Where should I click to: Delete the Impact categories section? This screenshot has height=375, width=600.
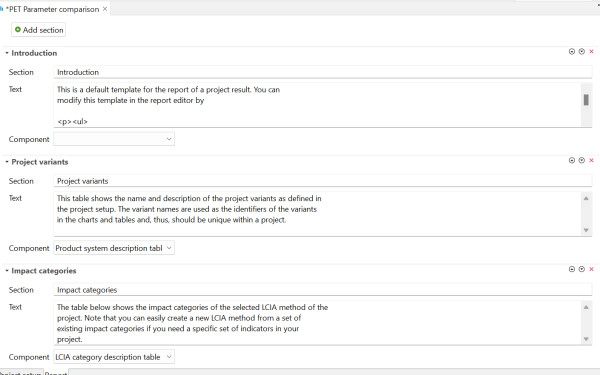591,269
